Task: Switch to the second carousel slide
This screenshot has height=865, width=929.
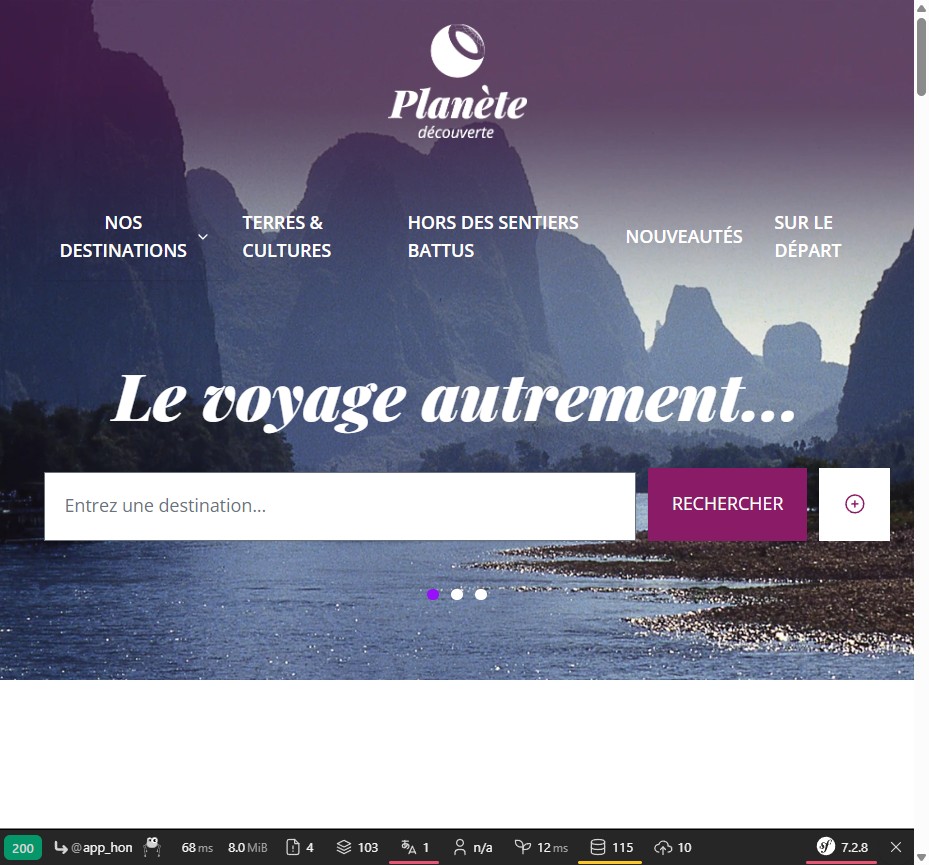Action: pyautogui.click(x=457, y=594)
